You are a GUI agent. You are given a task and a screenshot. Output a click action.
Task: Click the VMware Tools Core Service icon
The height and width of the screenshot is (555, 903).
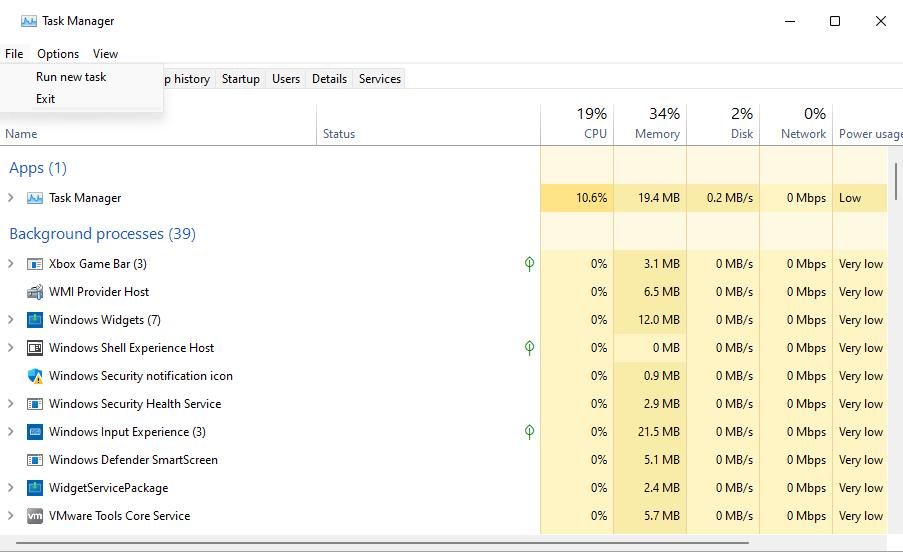click(x=35, y=516)
